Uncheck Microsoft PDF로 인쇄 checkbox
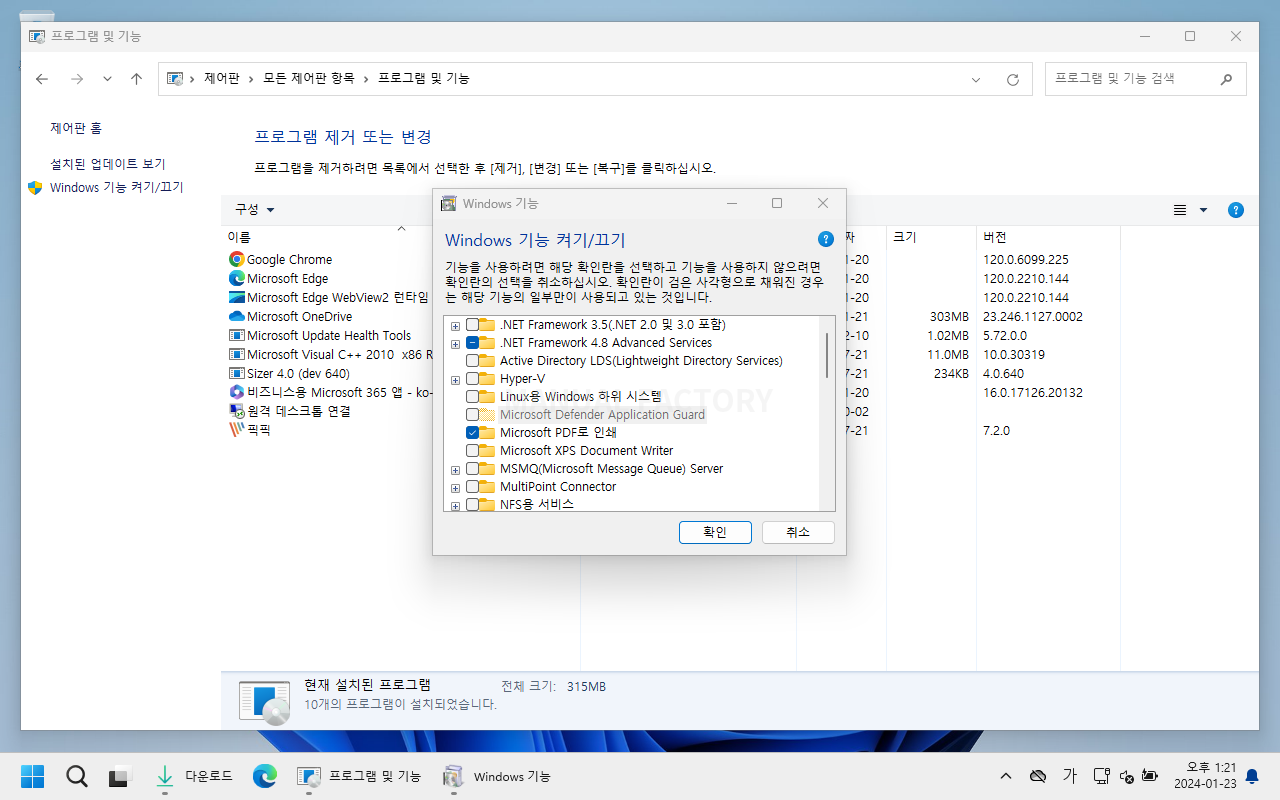 472,433
